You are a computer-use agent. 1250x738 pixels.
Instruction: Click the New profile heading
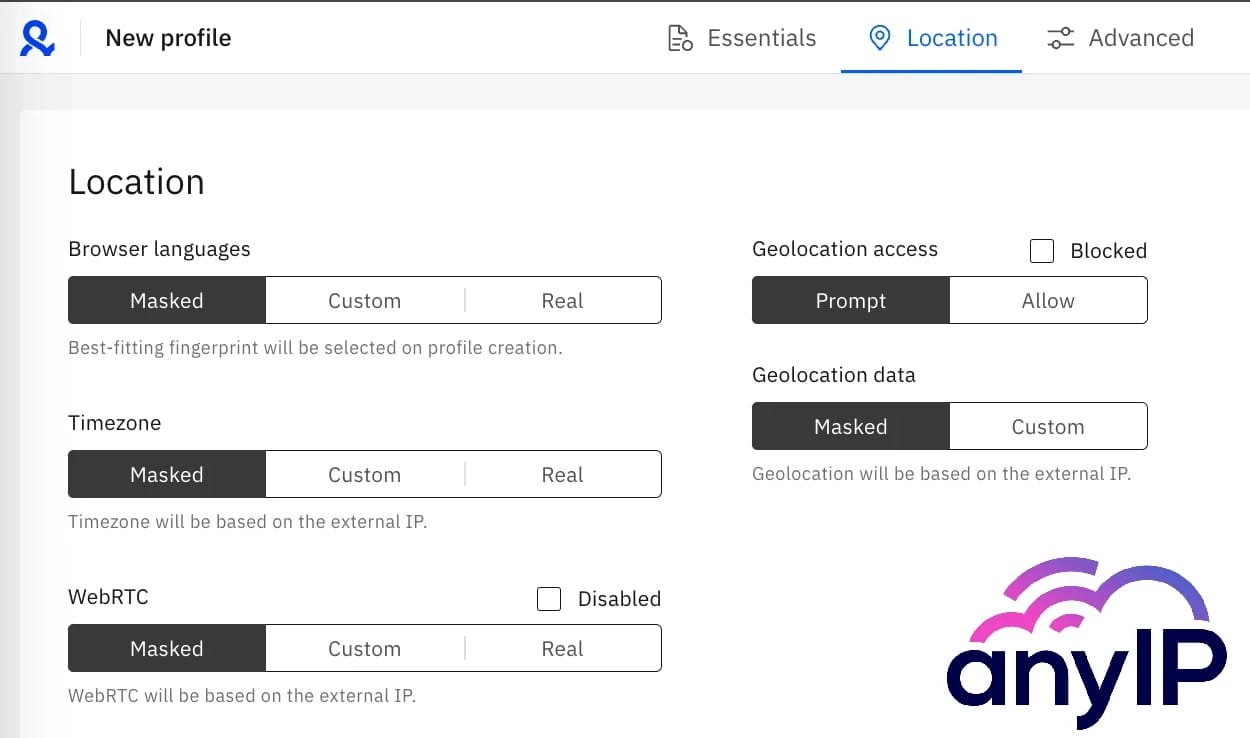(x=167, y=37)
